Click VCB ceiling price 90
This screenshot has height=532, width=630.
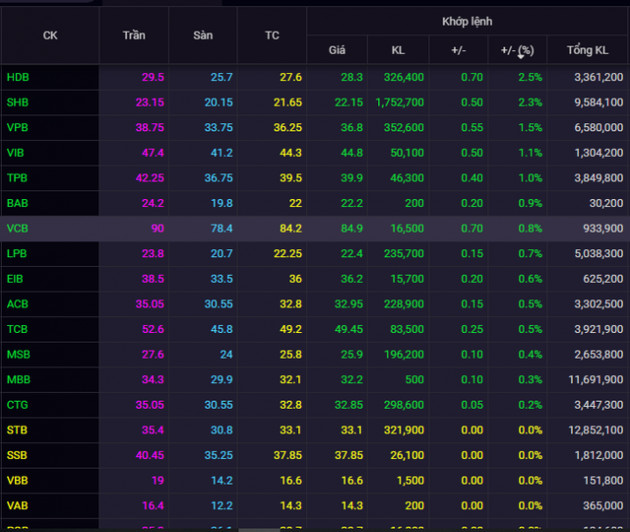point(158,228)
